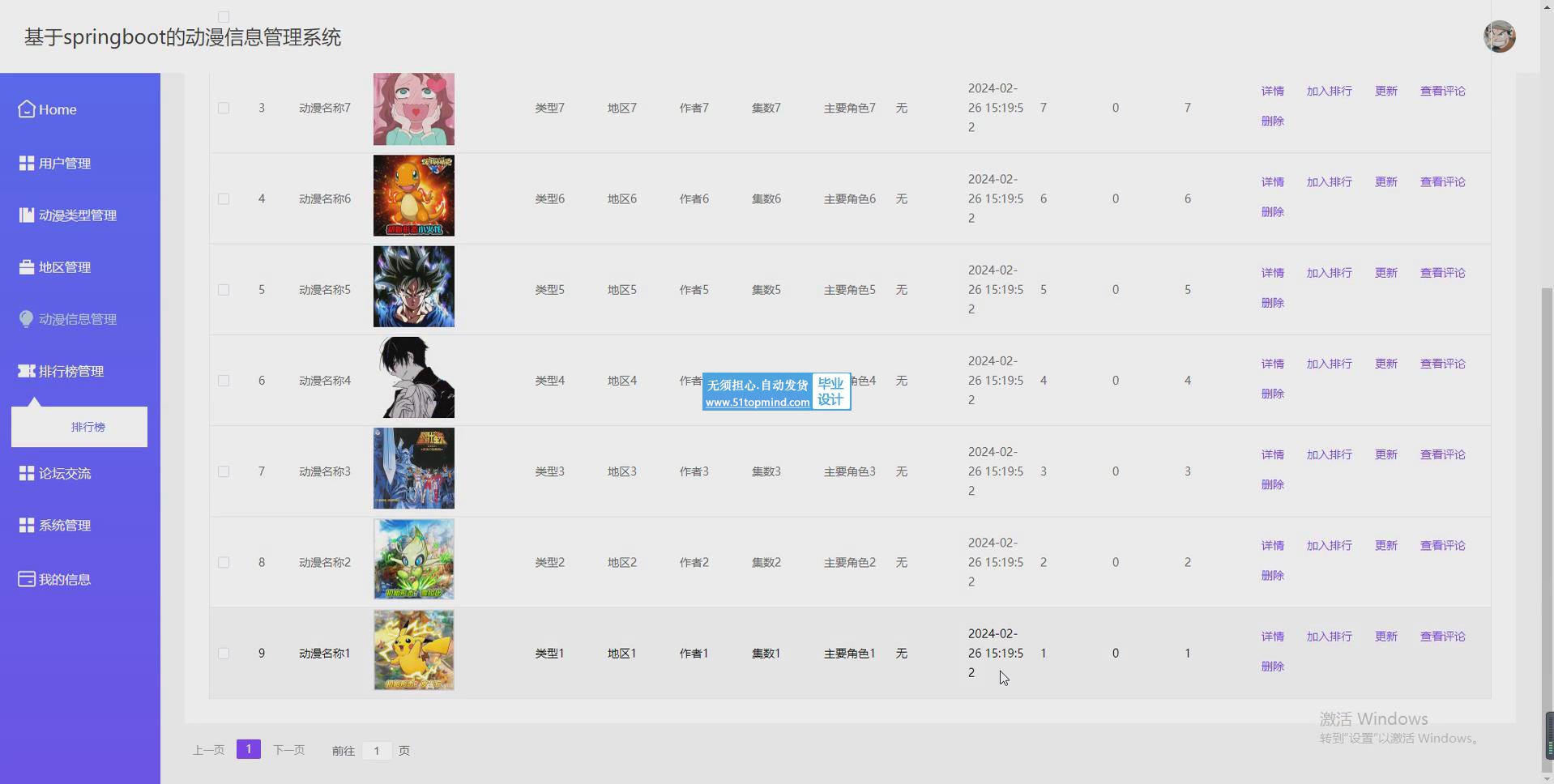Click the 地区管理 briefcase icon
1554x784 pixels.
[27, 266]
